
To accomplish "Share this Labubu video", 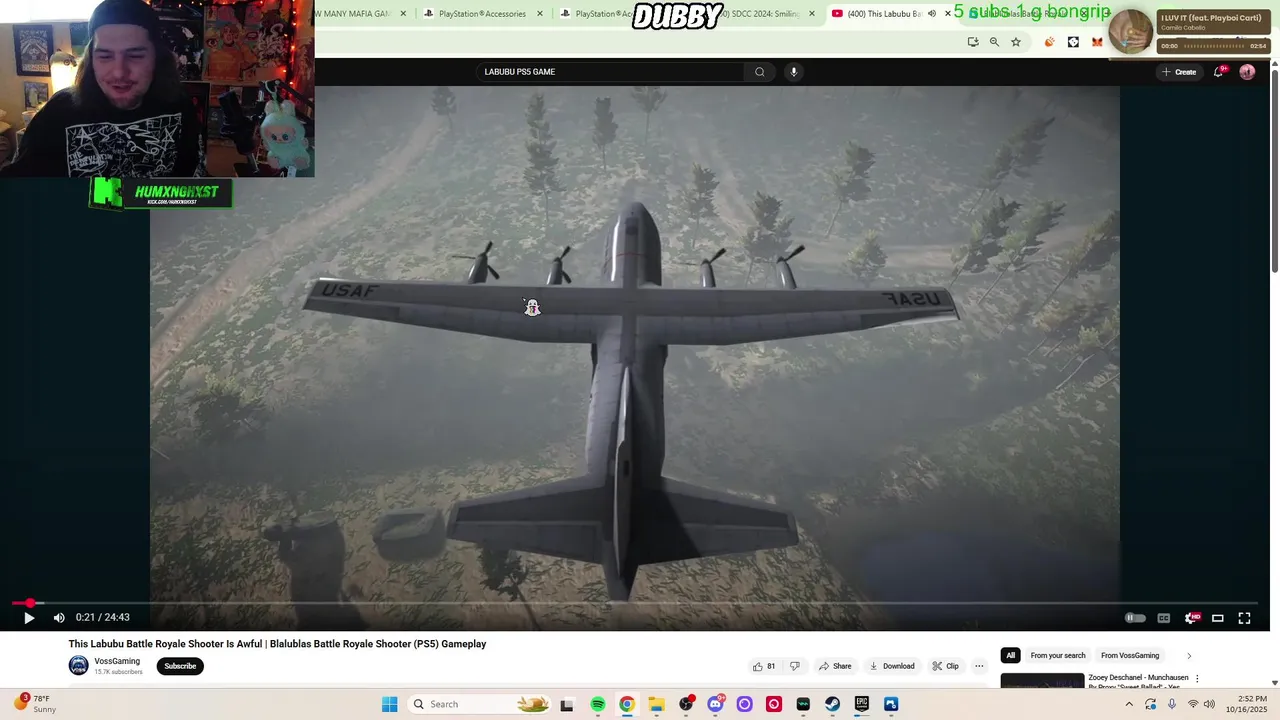I will click(x=835, y=666).
